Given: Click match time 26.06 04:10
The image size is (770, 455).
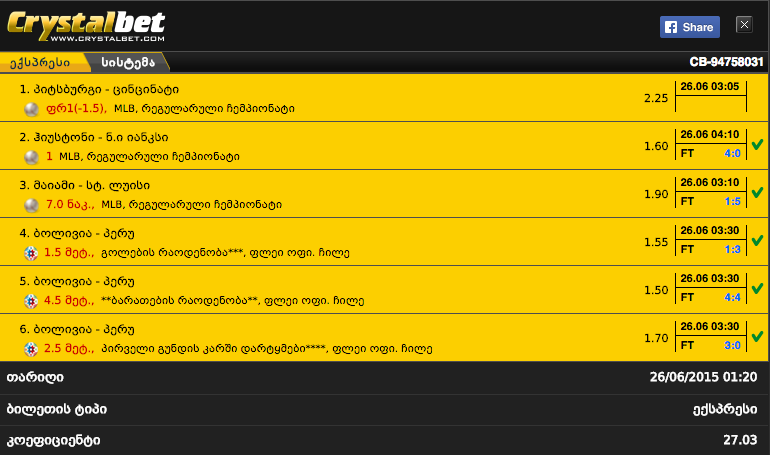Looking at the screenshot, I should click(710, 135).
